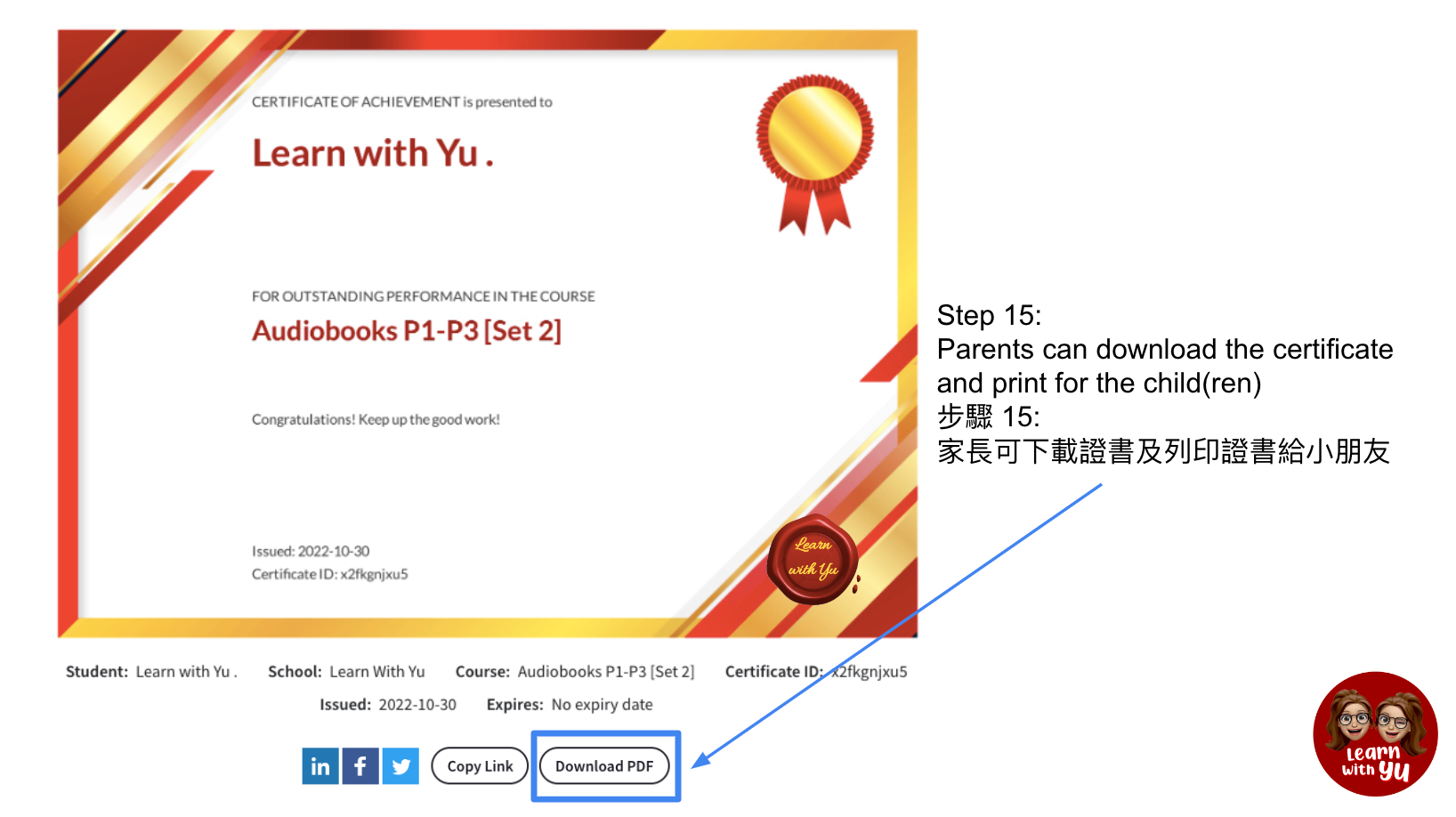The width and height of the screenshot is (1456, 817).
Task: Click the Student name detail row
Action: pos(151,672)
